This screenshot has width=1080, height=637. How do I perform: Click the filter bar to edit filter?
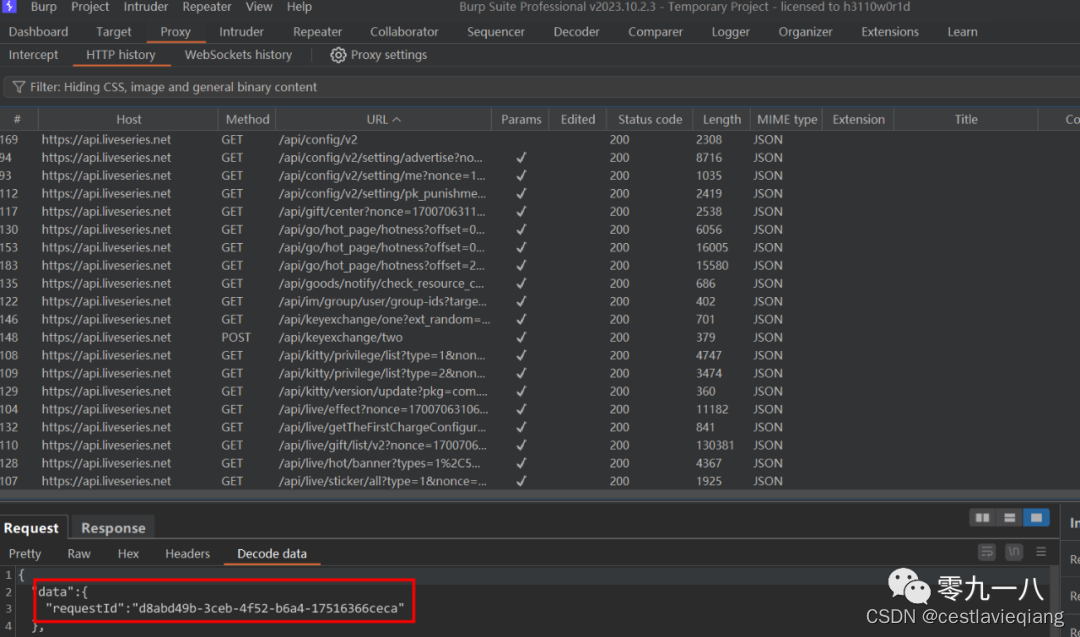coord(541,87)
